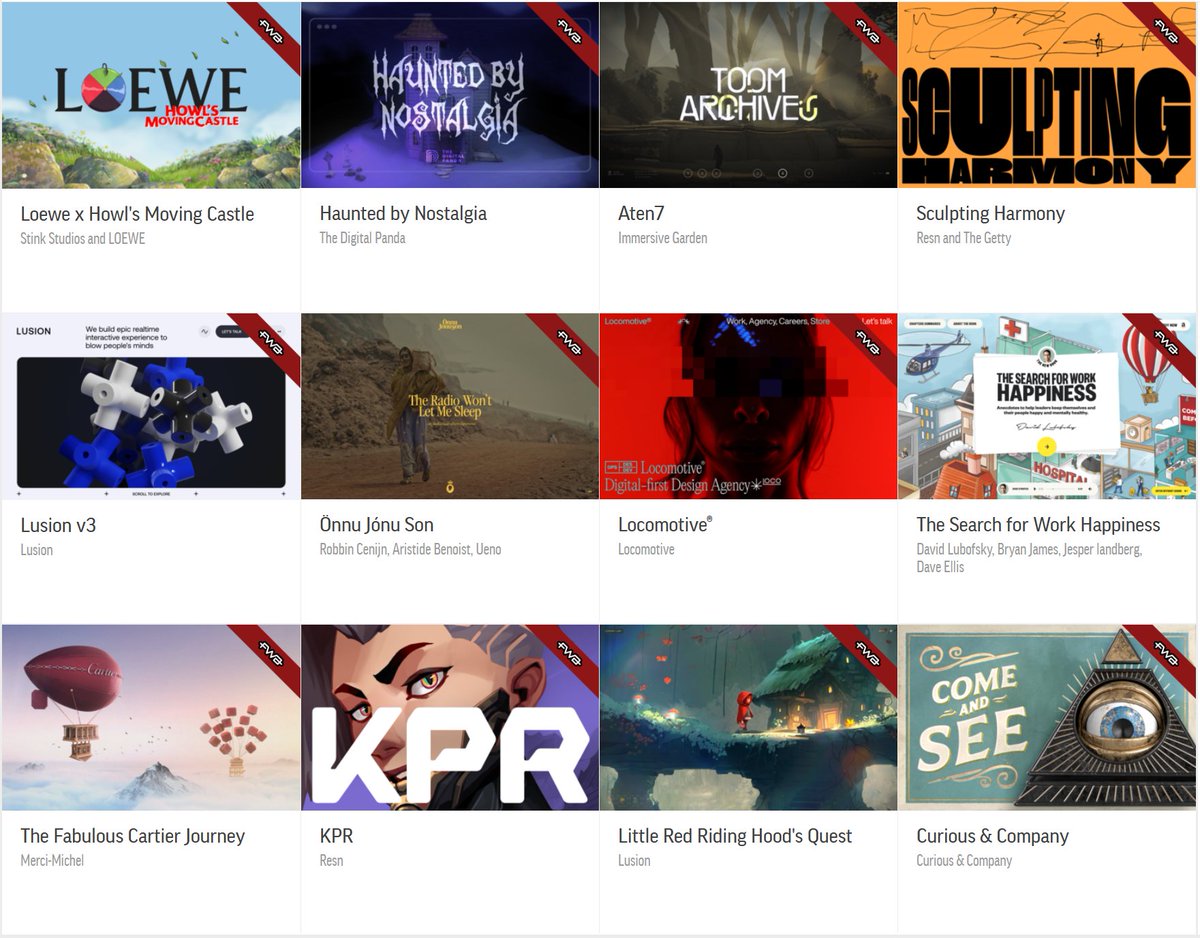Click FWA ribbon on Little Red Riding Hood card
The width and height of the screenshot is (1200, 938).
(867, 654)
